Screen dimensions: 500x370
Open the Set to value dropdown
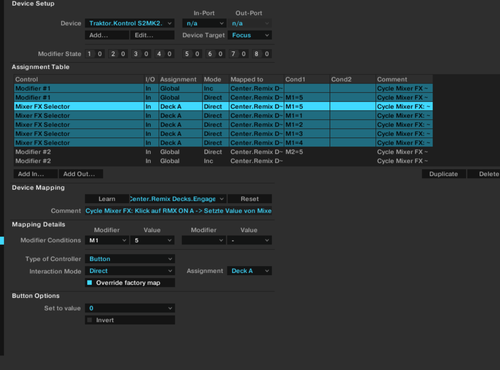[x=130, y=308]
